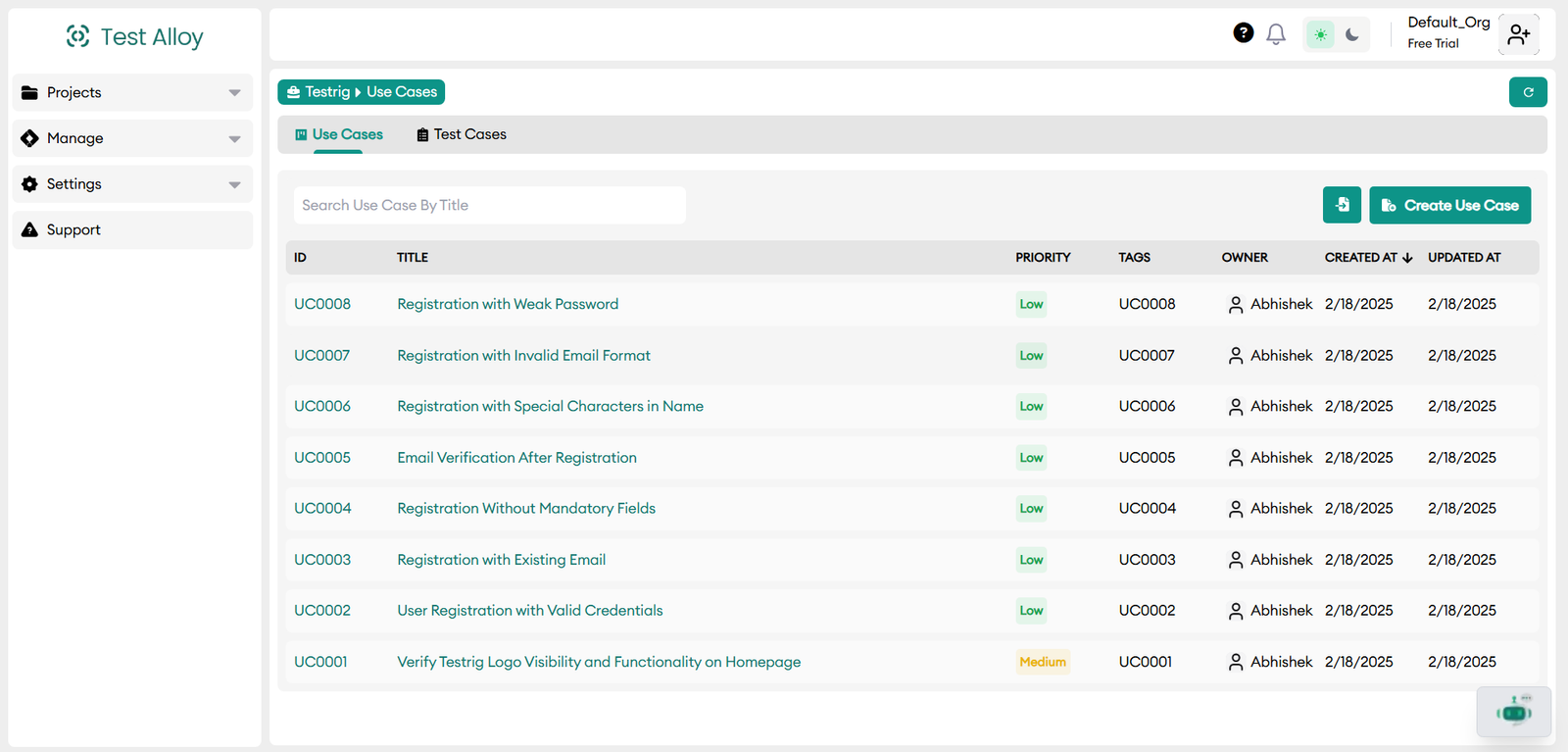Click the Settings gear icon
The width and height of the screenshot is (1568, 752).
[x=29, y=184]
